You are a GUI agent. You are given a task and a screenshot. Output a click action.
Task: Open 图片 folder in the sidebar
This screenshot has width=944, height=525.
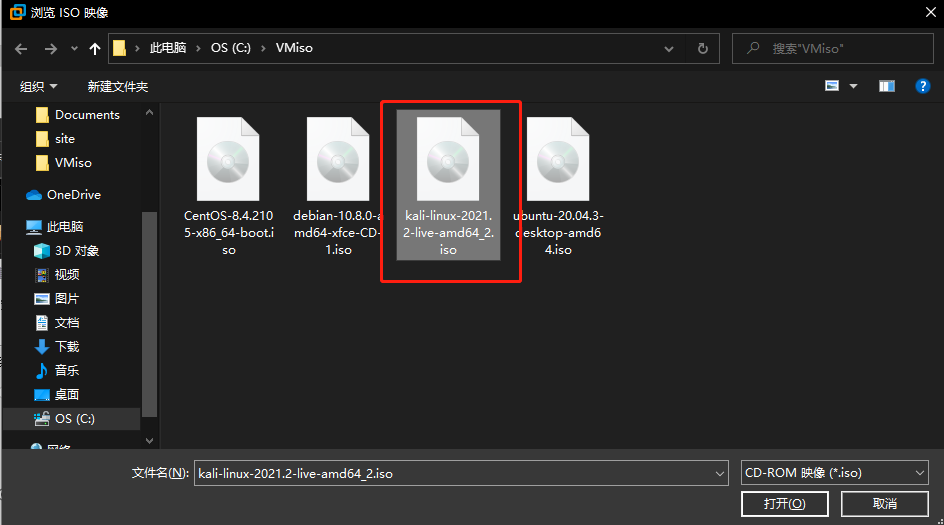(x=57, y=299)
